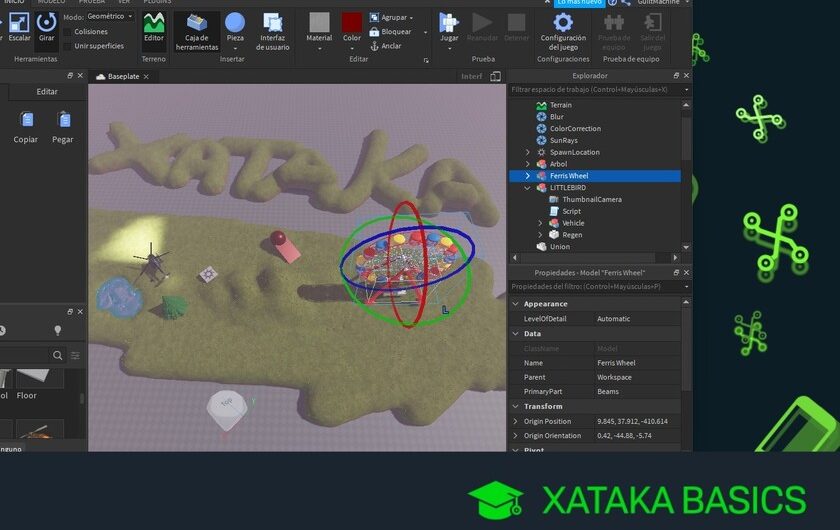The width and height of the screenshot is (840, 530).
Task: Click Copiar in Editar panel
Action: (x=26, y=127)
